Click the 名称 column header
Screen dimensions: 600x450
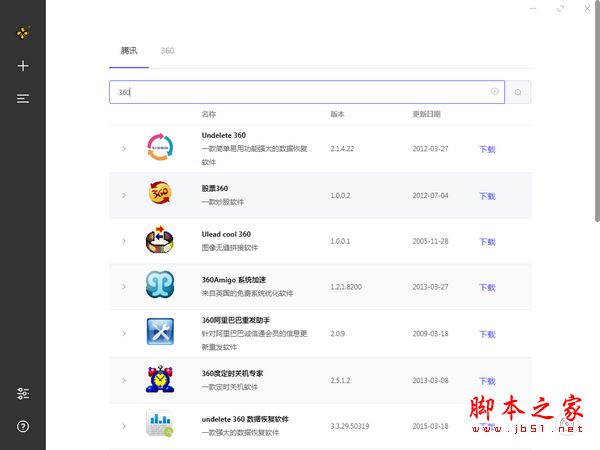209,114
